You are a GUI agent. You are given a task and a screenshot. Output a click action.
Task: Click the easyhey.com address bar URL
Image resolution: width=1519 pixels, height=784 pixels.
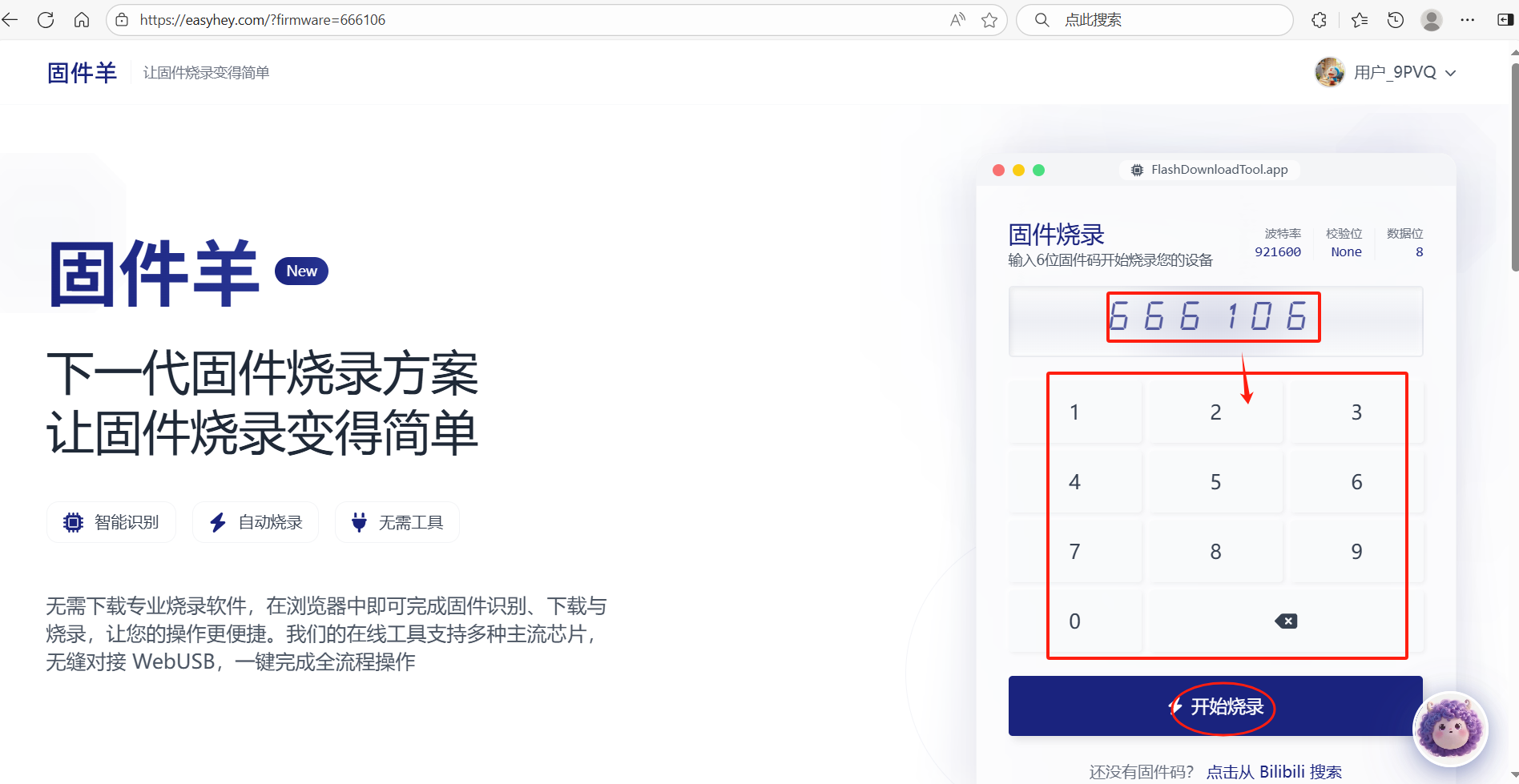click(263, 20)
